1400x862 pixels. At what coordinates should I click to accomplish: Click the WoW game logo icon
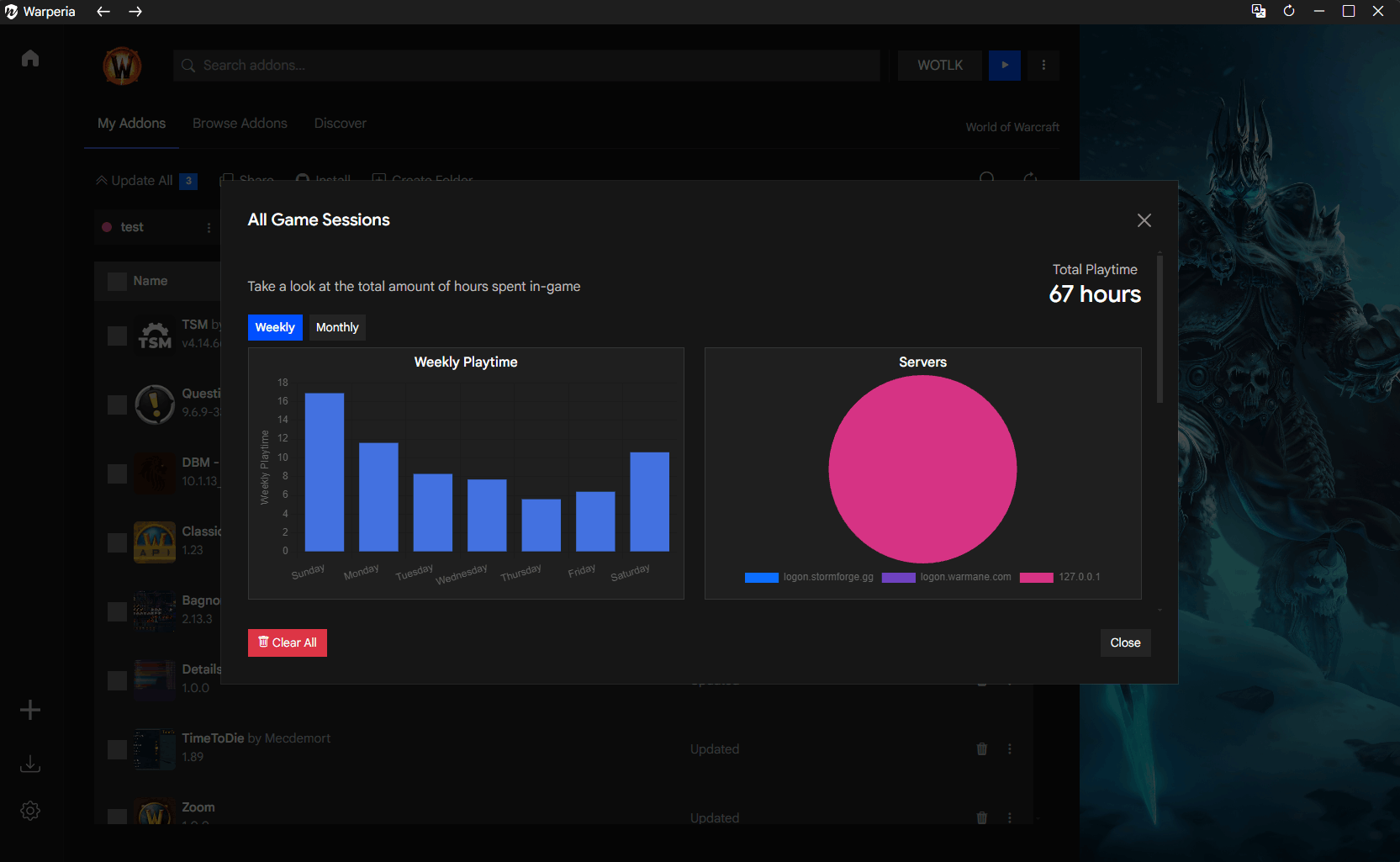122,66
